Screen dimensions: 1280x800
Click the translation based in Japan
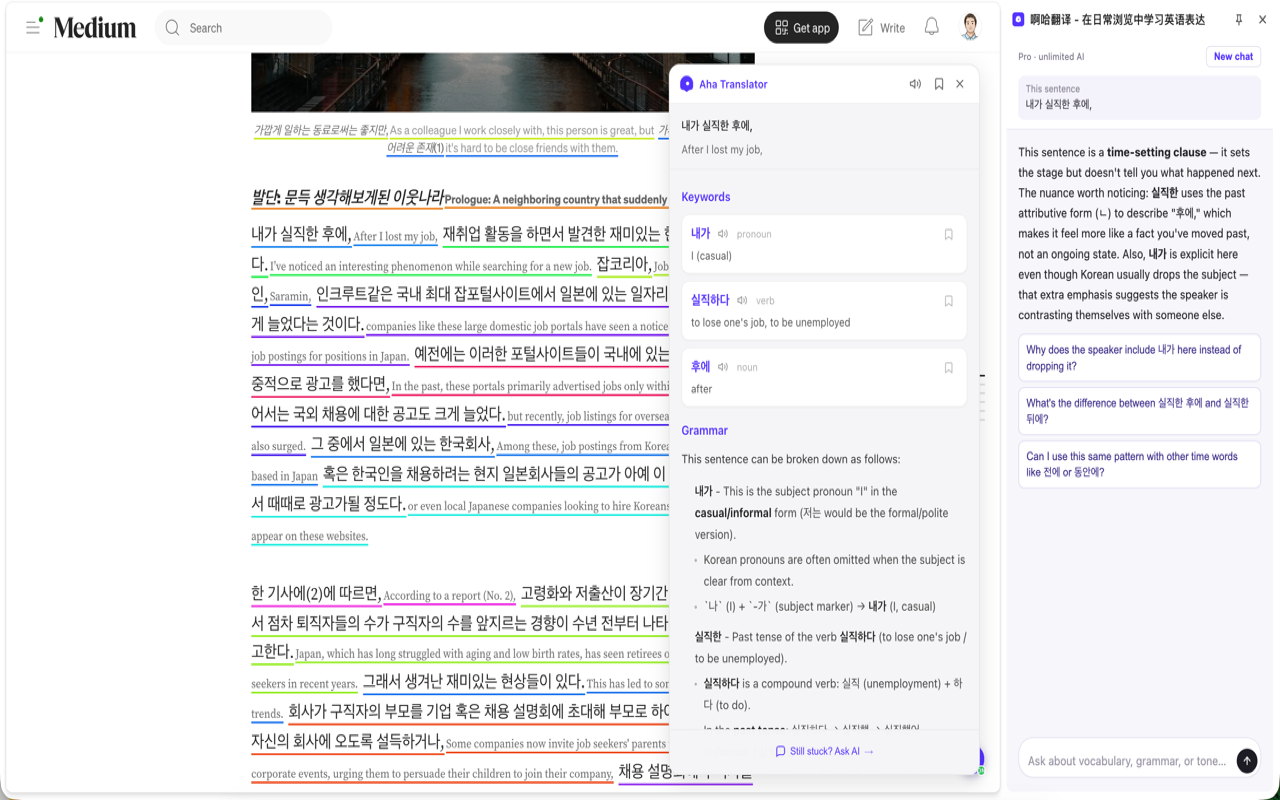[284, 476]
